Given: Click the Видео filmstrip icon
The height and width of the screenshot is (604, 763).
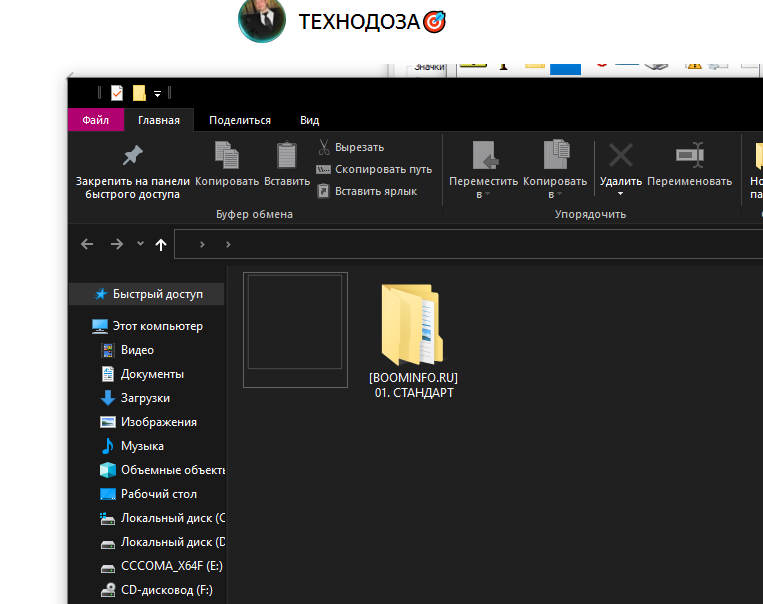Looking at the screenshot, I should click(x=108, y=350).
